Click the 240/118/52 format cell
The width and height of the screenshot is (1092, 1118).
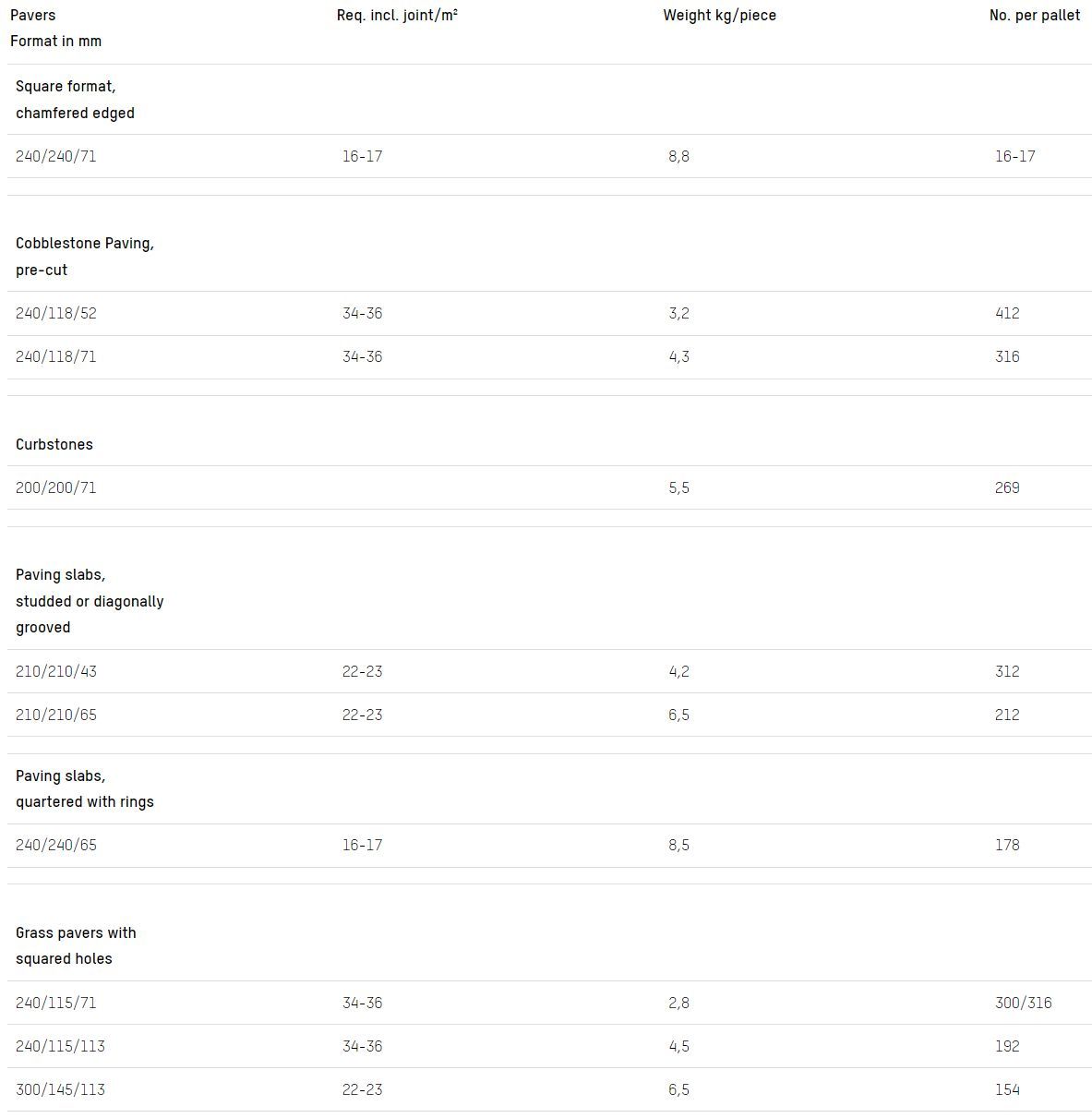pos(56,313)
